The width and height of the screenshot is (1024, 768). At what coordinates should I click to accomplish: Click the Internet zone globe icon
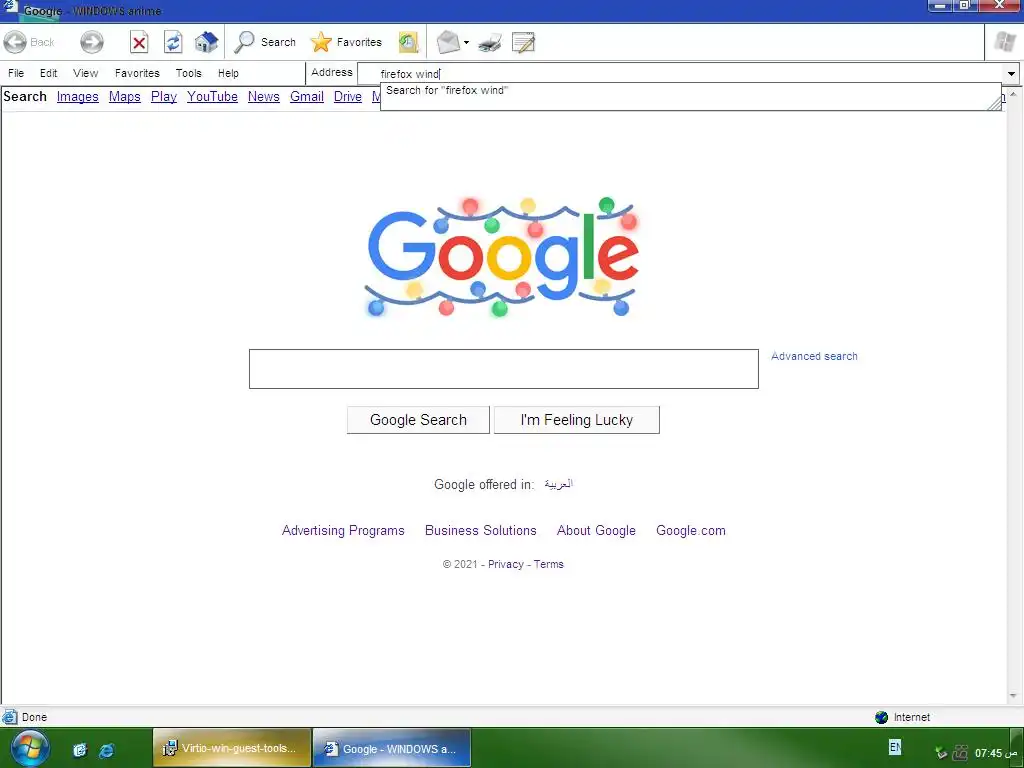tap(882, 717)
